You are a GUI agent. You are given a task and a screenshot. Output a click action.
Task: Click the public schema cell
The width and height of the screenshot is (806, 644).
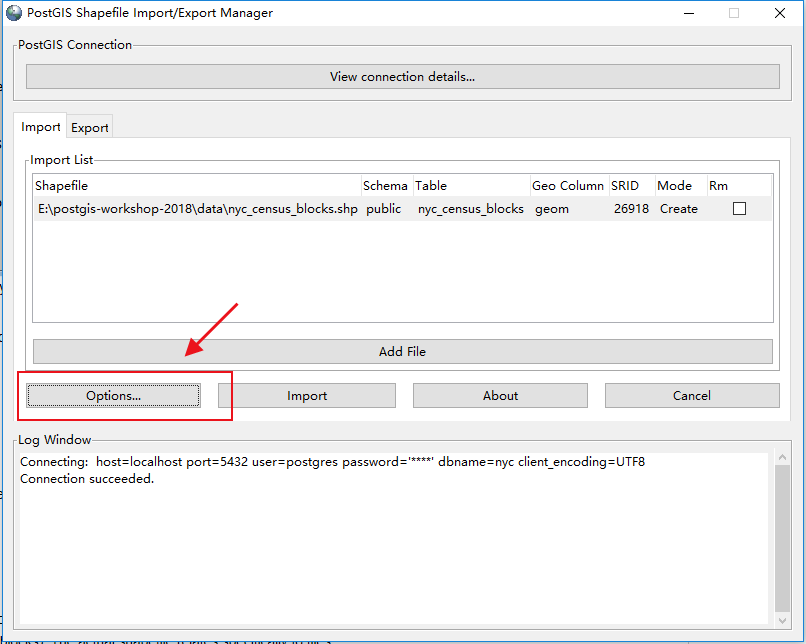[383, 209]
